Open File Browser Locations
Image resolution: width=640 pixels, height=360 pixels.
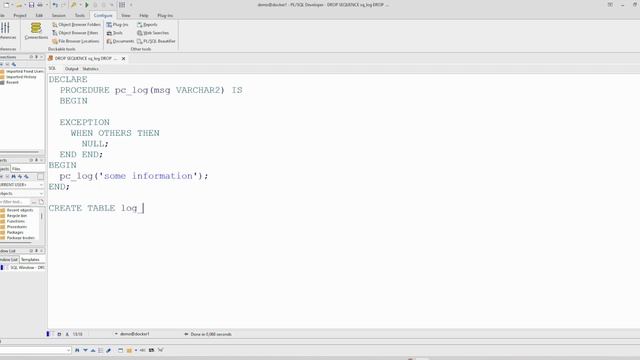76,41
